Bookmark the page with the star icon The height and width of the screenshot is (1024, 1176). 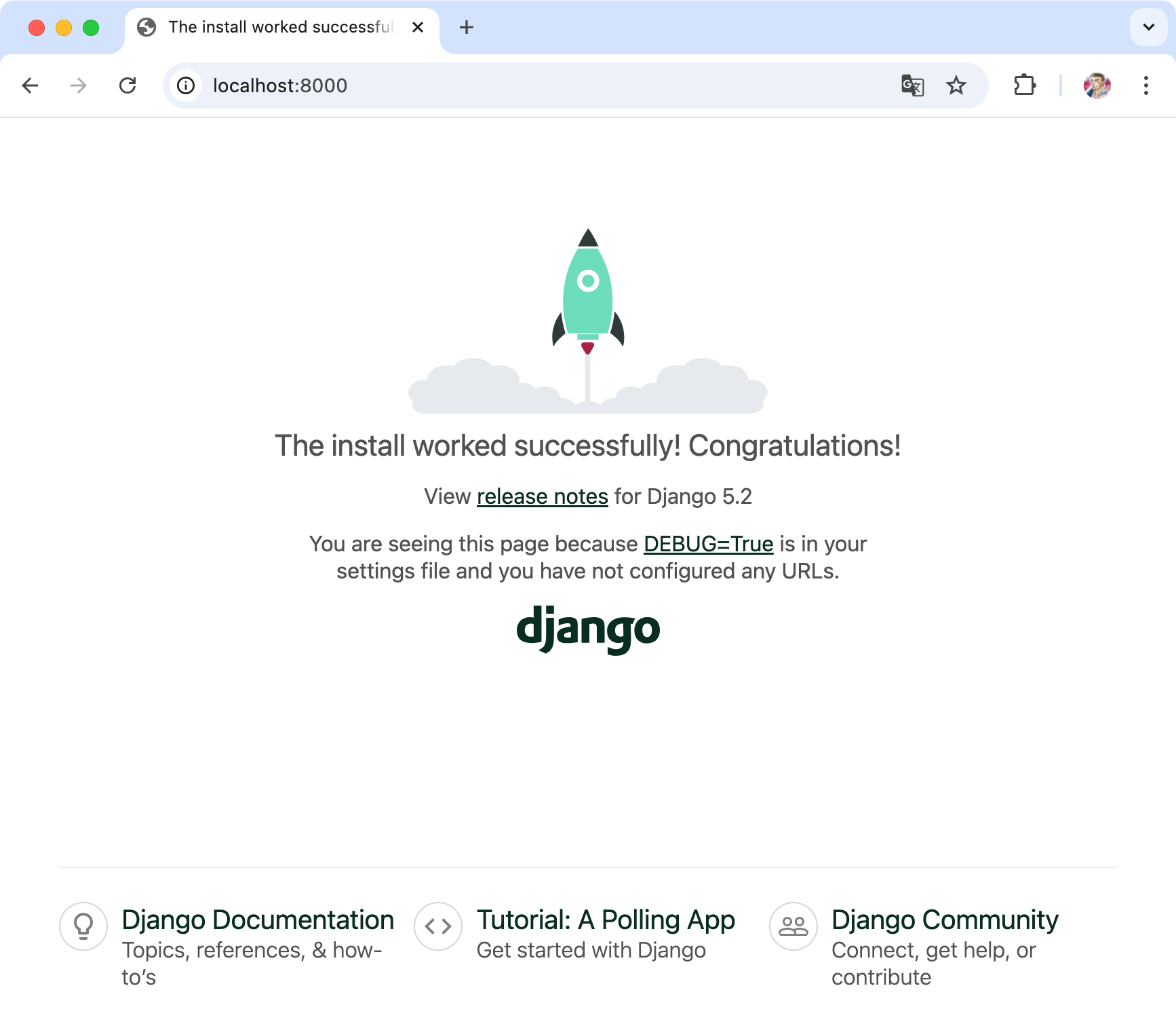(956, 85)
